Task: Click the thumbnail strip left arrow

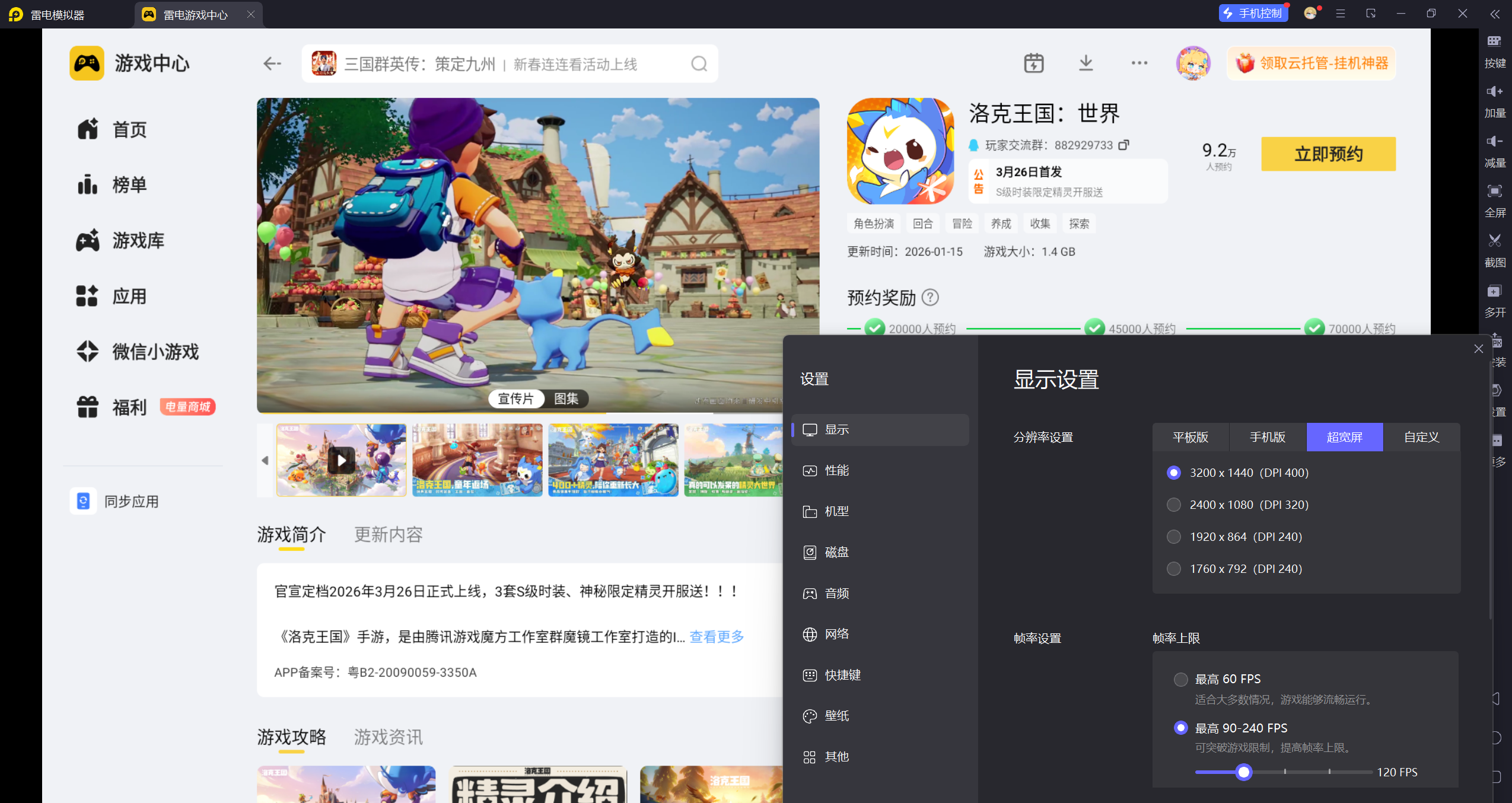Action: tap(265, 460)
